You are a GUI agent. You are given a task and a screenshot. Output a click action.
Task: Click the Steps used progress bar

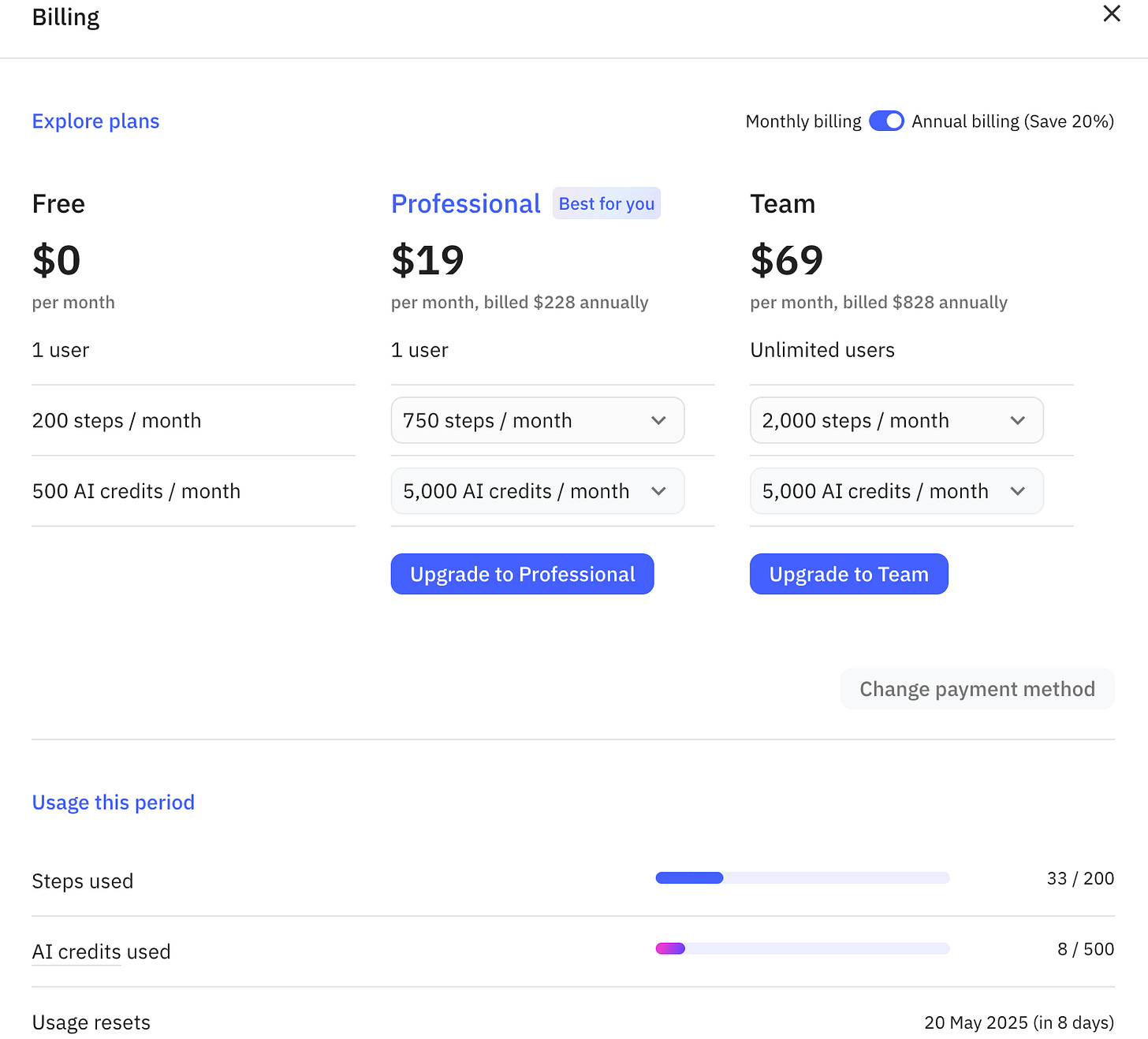tap(802, 878)
